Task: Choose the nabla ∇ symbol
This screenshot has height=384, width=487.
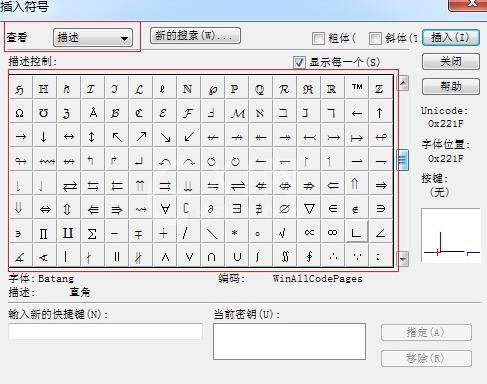Action: click(309, 209)
